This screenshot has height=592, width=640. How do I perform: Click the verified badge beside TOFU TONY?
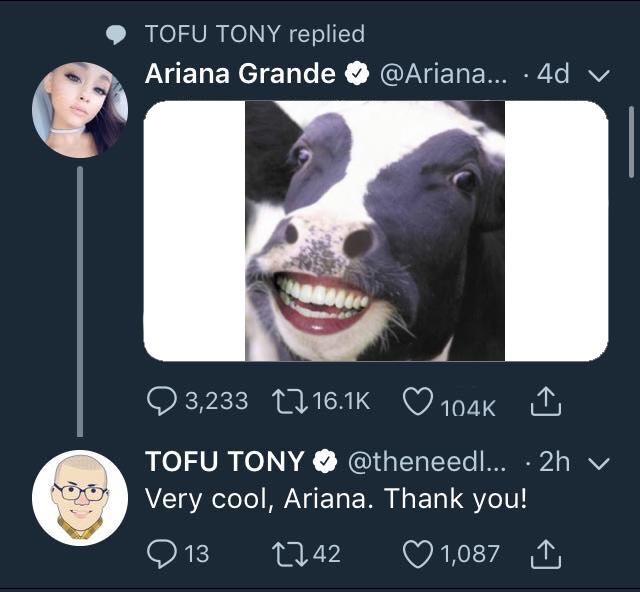click(x=325, y=462)
